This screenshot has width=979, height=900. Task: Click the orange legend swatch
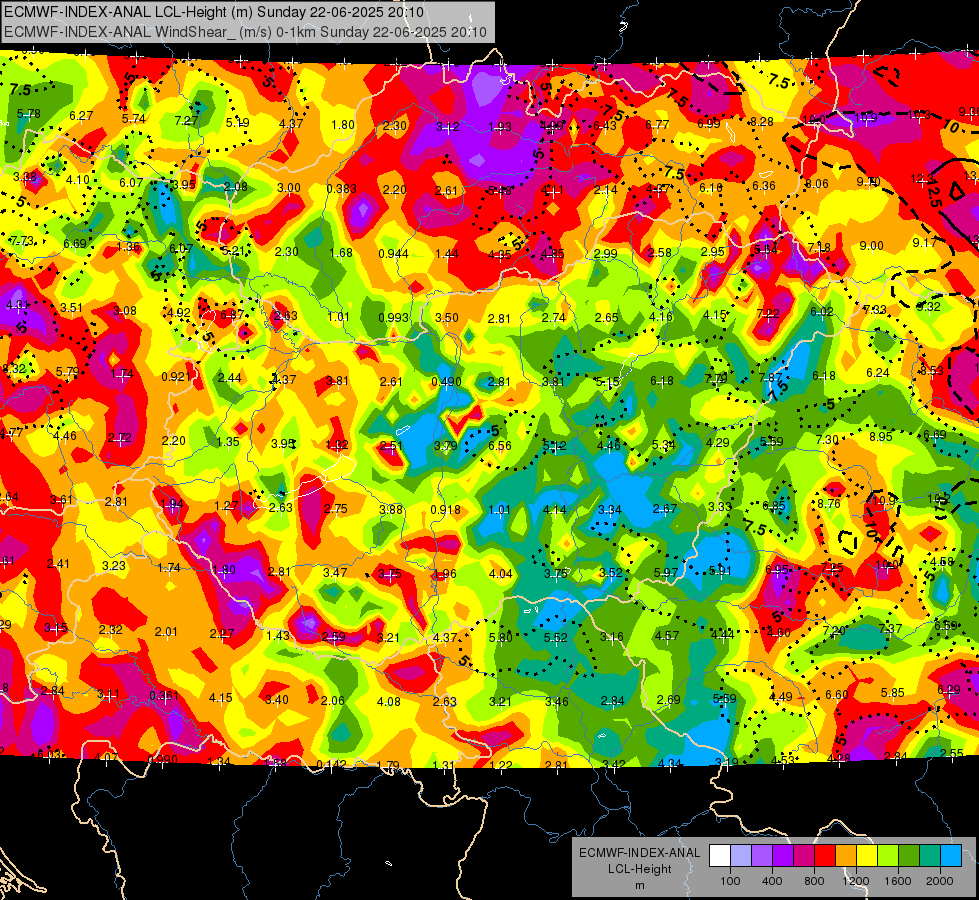click(x=846, y=855)
